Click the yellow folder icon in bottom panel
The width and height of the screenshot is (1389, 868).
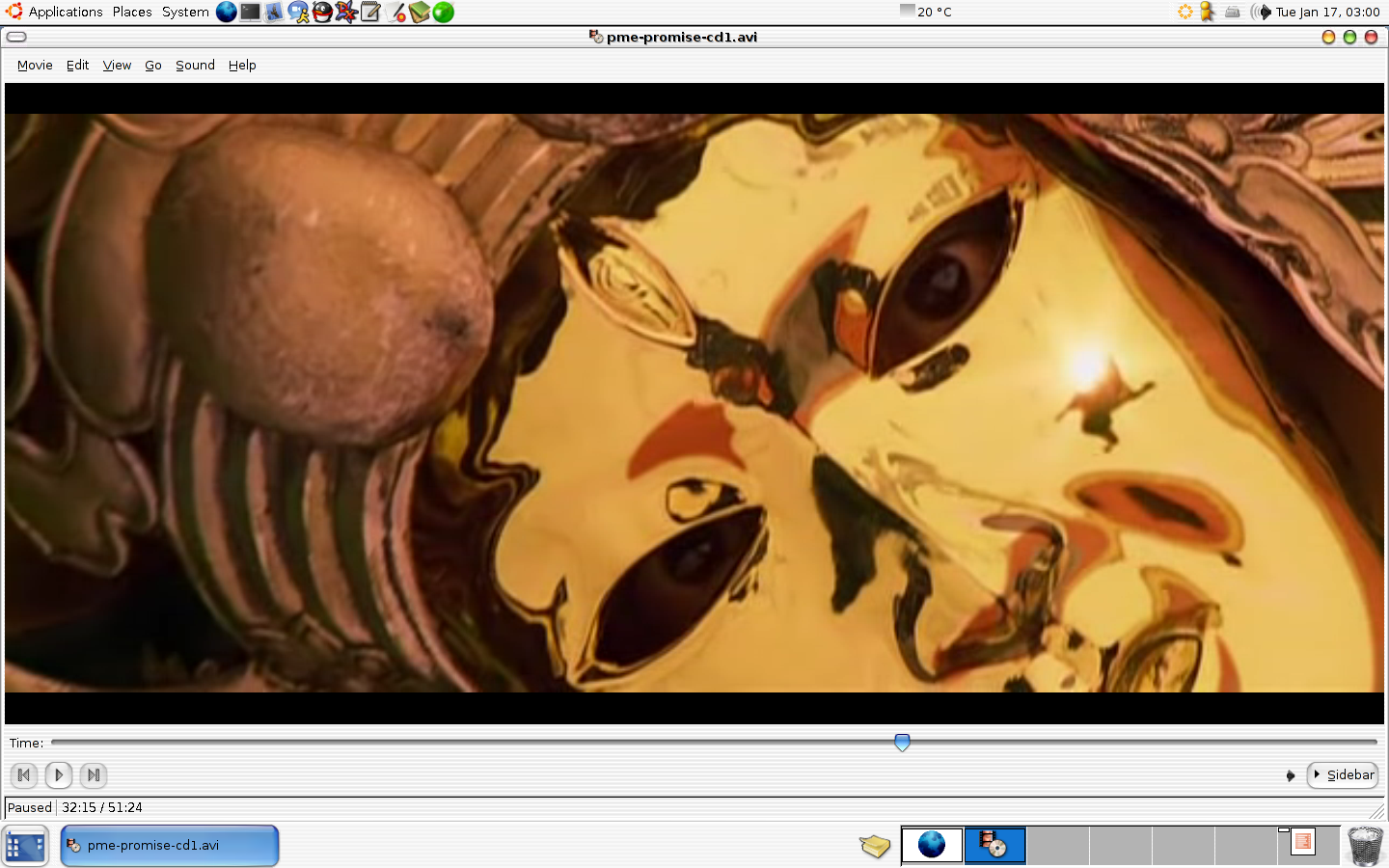click(875, 846)
